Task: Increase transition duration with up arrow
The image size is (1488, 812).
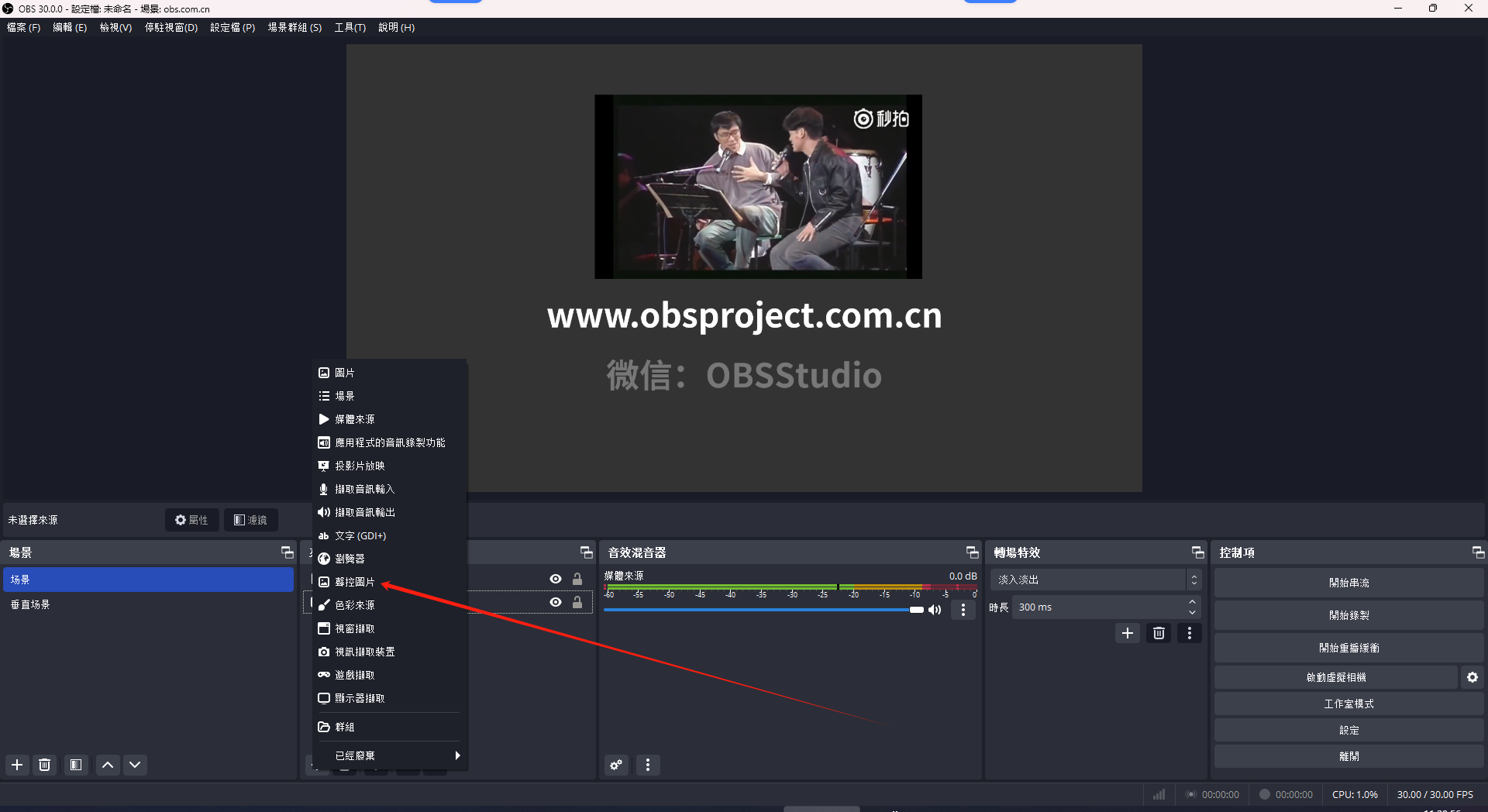Action: click(1192, 602)
